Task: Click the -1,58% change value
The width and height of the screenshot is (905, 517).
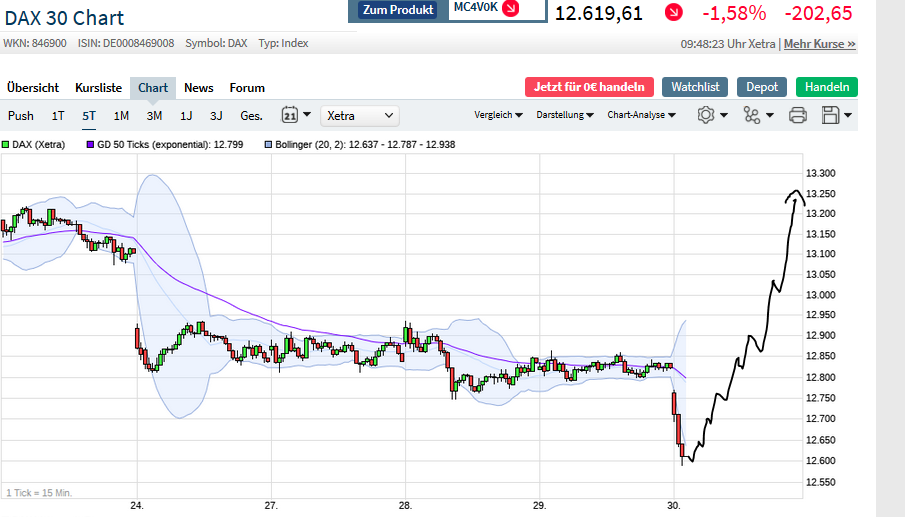Action: pos(734,13)
